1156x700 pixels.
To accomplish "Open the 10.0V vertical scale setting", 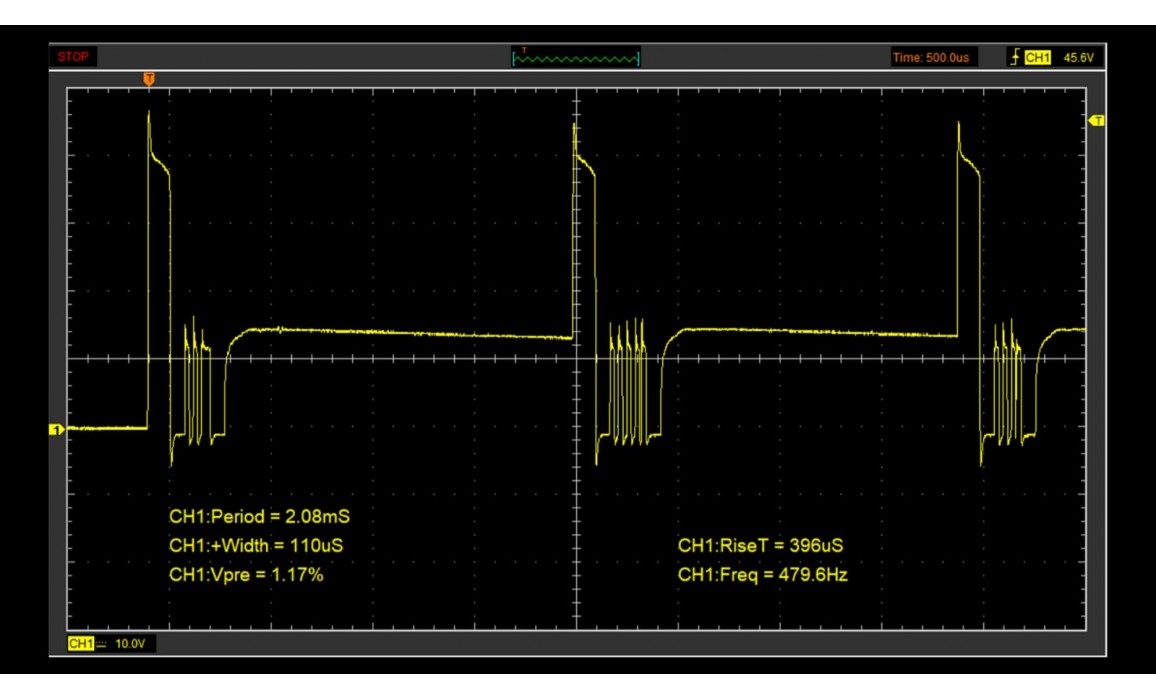I will (x=130, y=643).
